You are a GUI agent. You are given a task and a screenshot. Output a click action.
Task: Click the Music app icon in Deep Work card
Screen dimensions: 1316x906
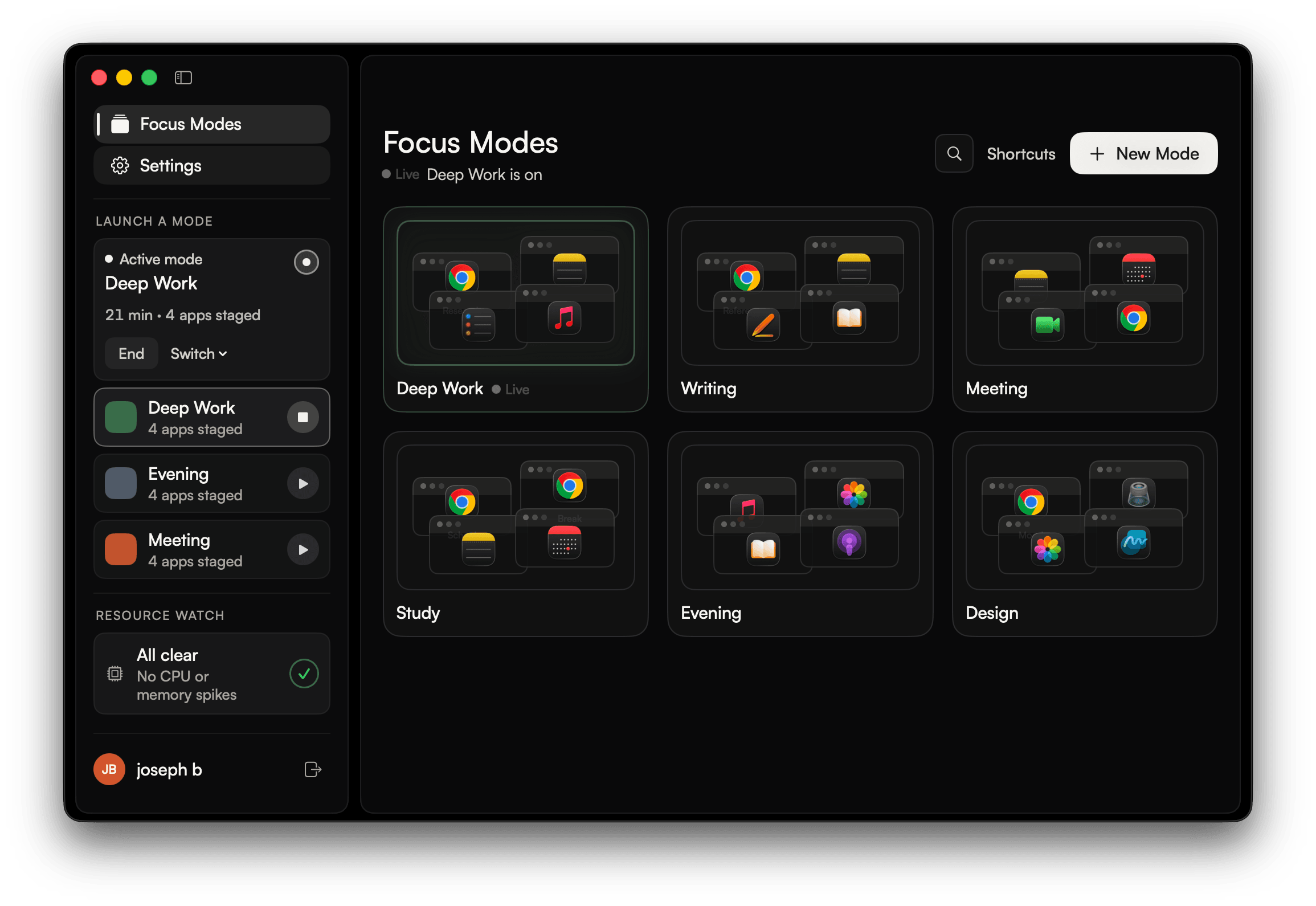(564, 319)
